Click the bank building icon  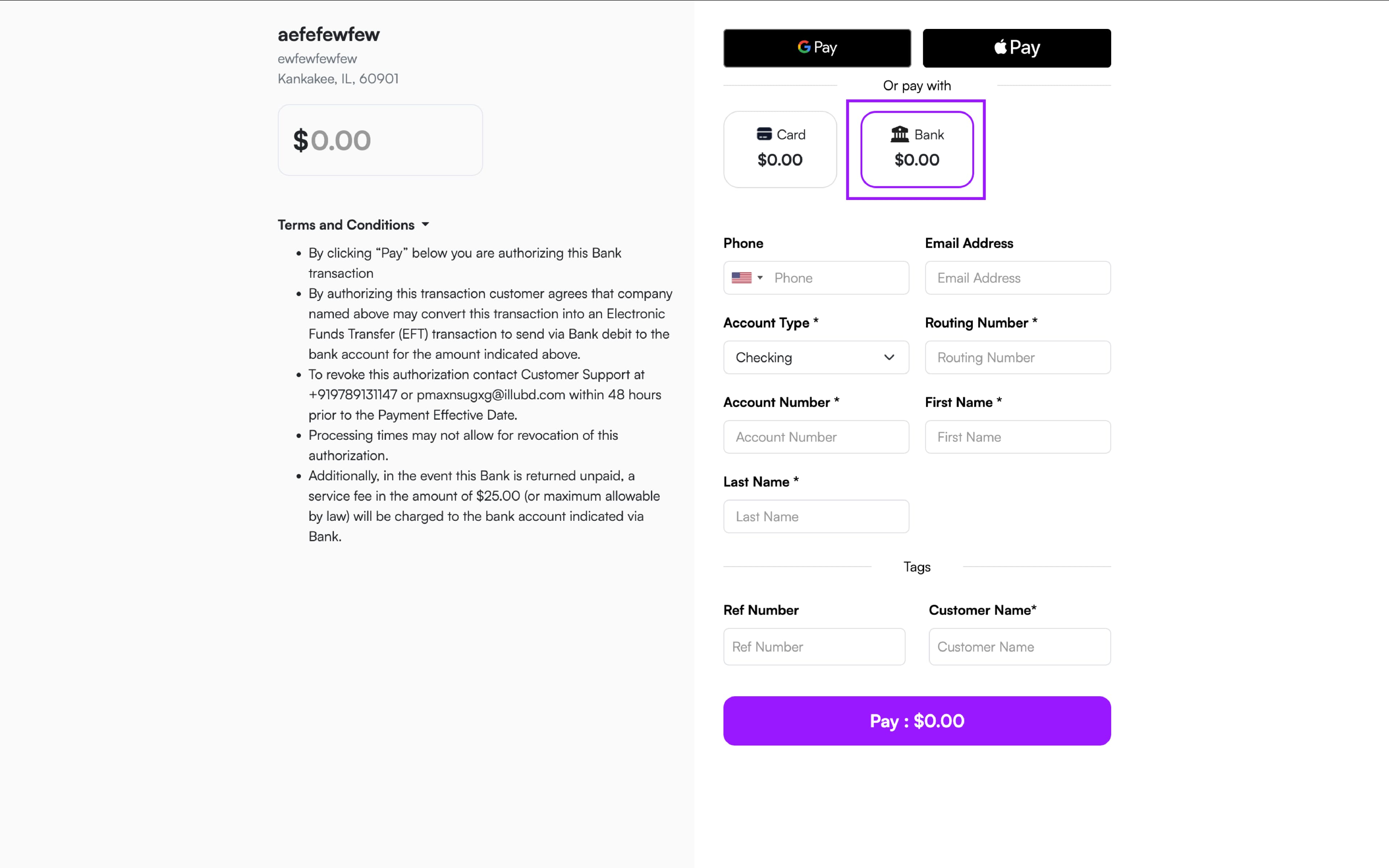[x=899, y=134]
